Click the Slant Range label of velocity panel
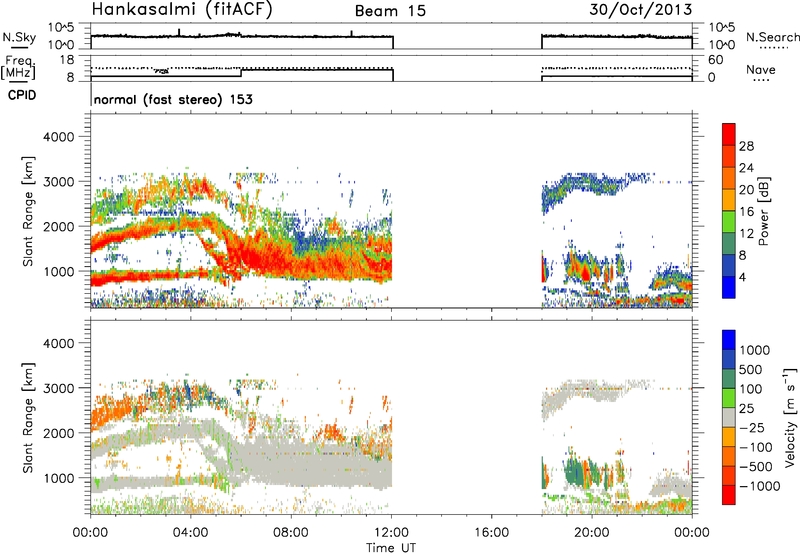 point(28,418)
